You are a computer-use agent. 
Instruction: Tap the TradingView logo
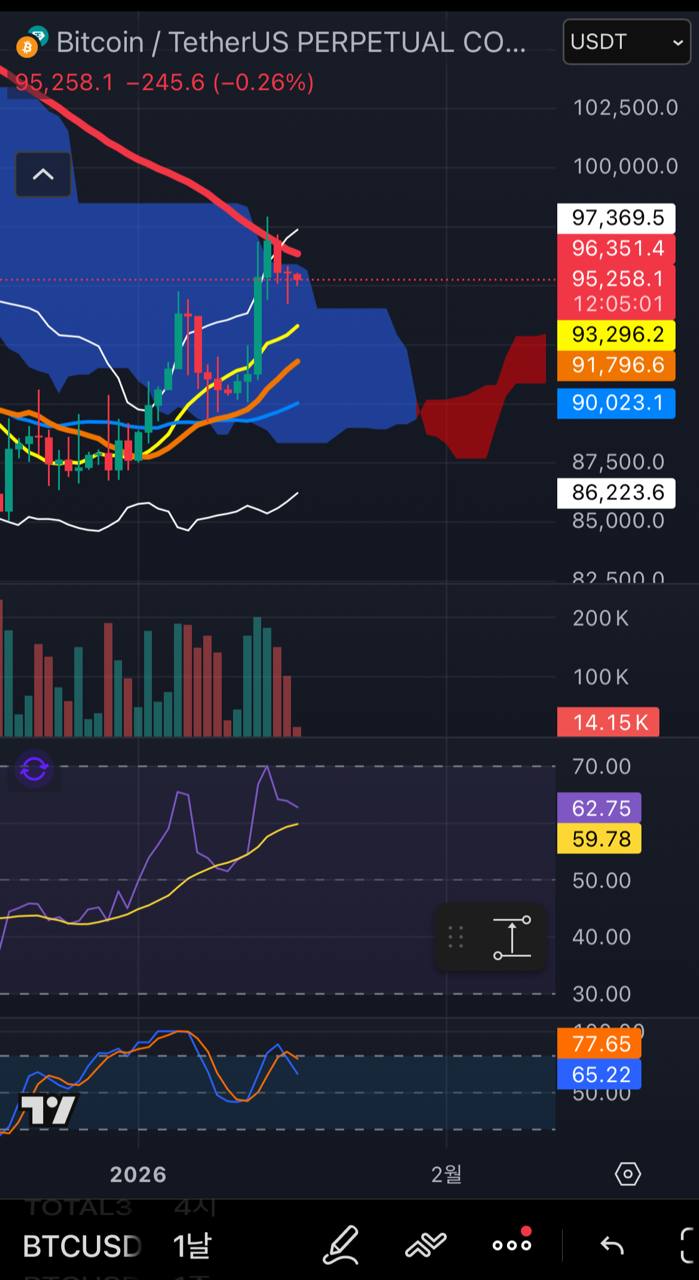click(x=48, y=1110)
